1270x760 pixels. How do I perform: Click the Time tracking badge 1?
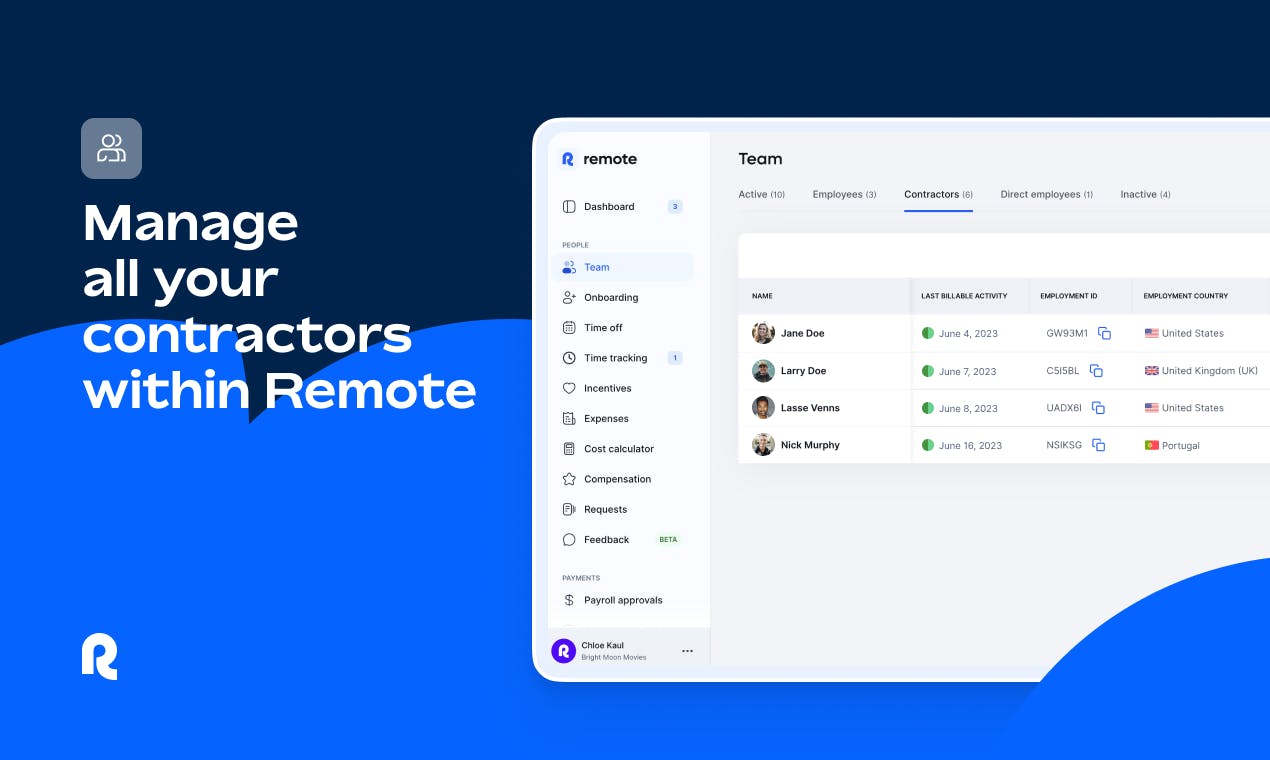[x=675, y=358]
